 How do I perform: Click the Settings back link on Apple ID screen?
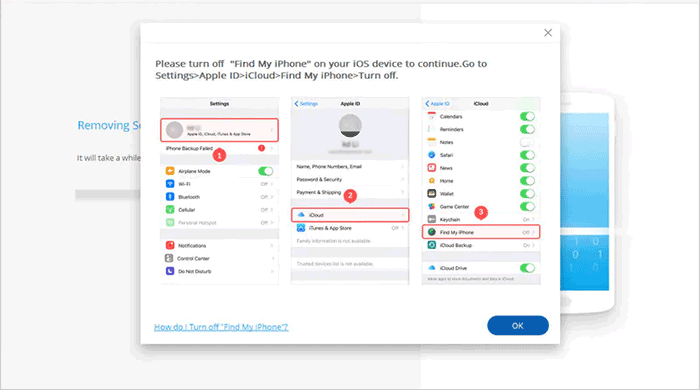306,104
